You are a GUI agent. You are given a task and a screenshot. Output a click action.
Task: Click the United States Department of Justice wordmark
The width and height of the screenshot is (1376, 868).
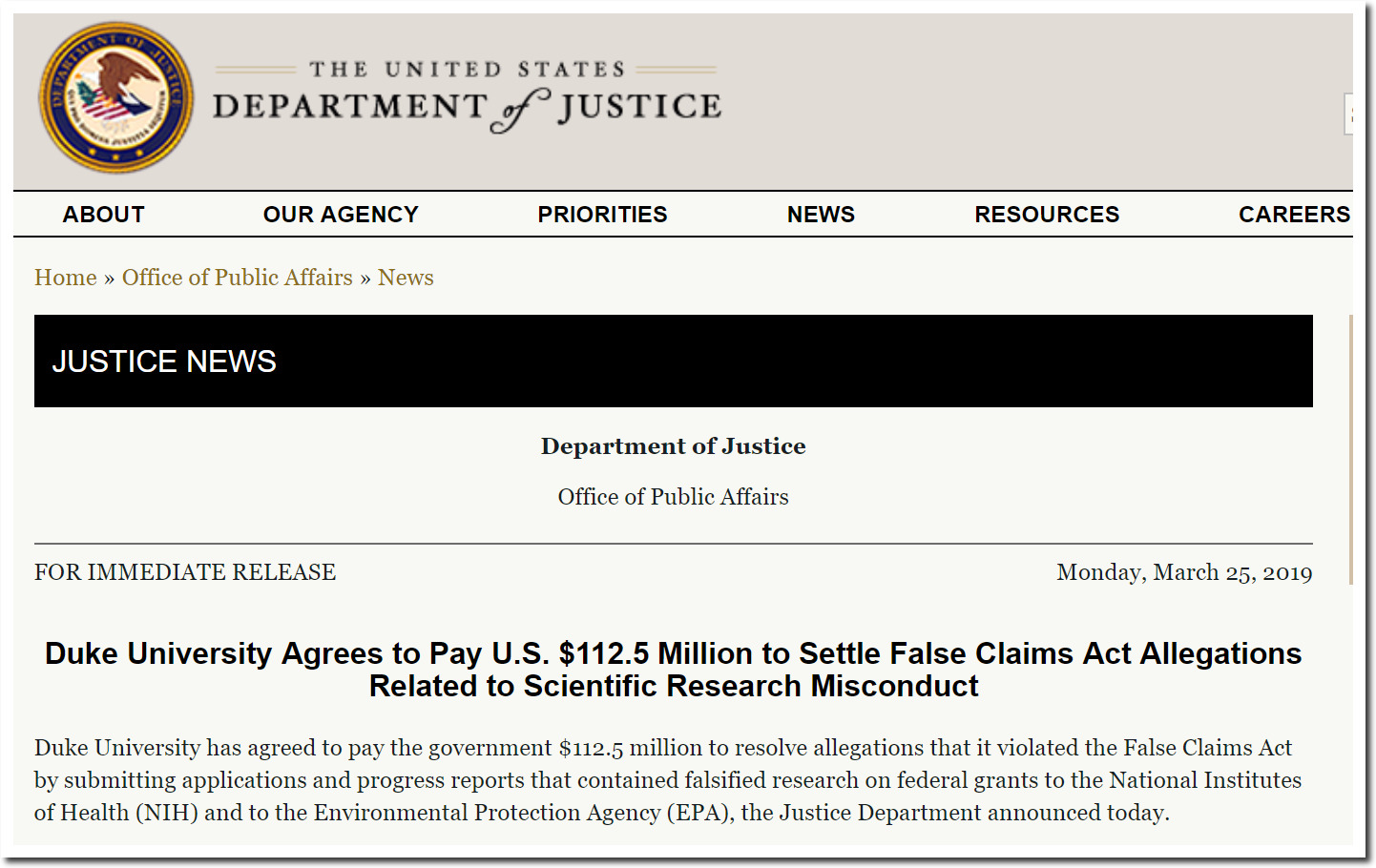[x=467, y=97]
